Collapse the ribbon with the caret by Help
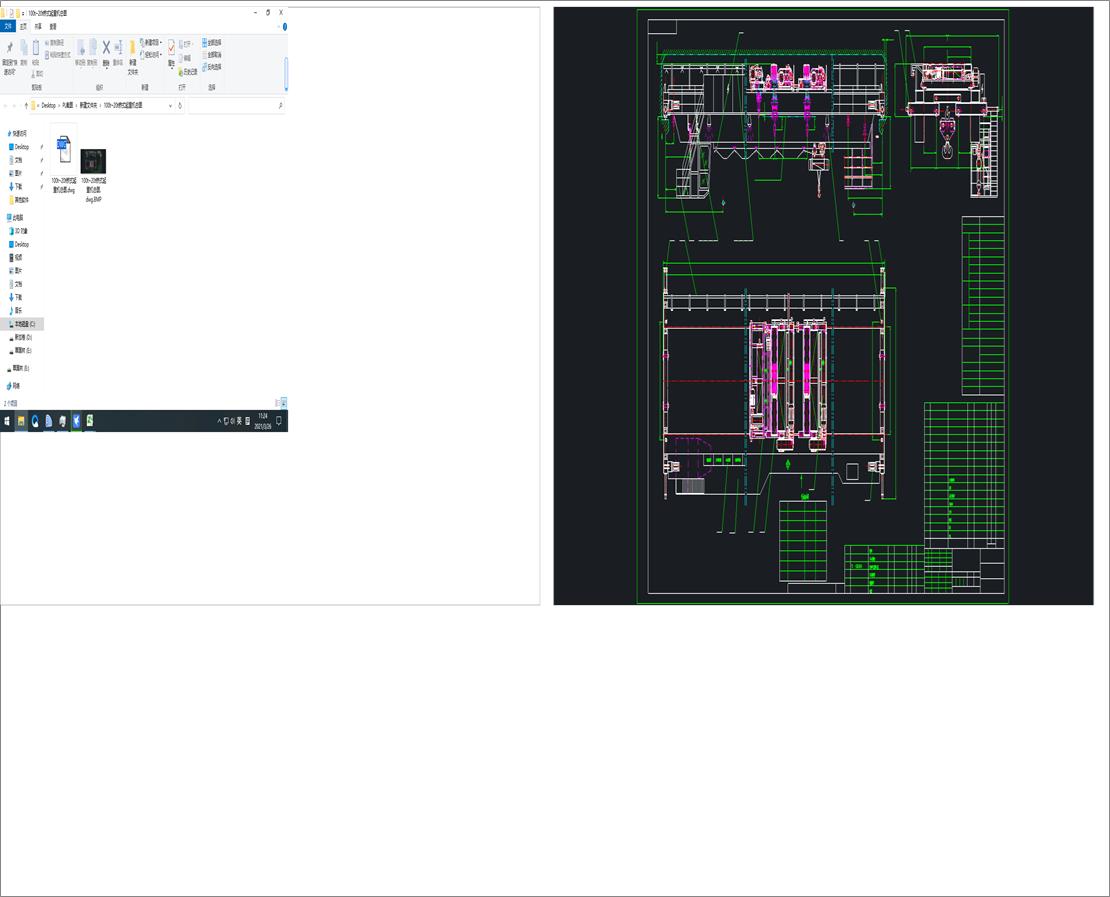 coord(278,27)
